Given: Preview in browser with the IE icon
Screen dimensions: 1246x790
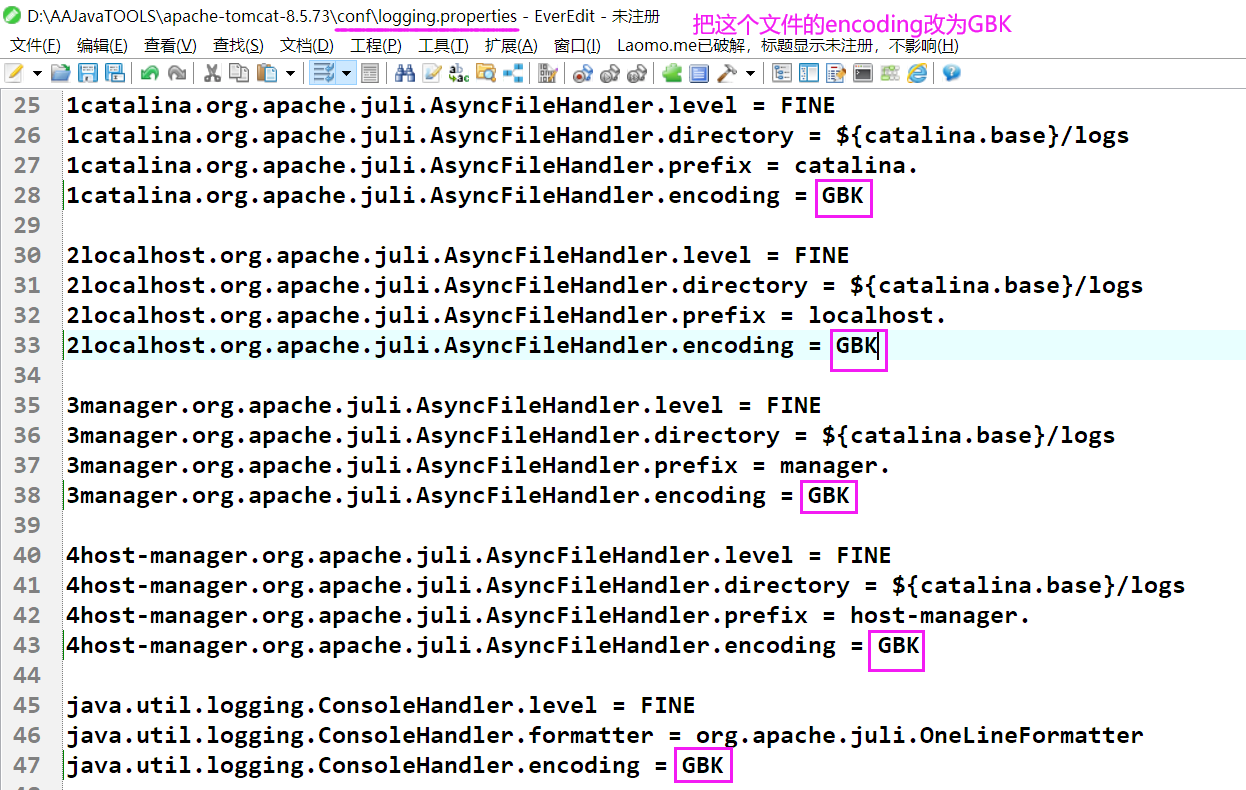Looking at the screenshot, I should point(917,73).
